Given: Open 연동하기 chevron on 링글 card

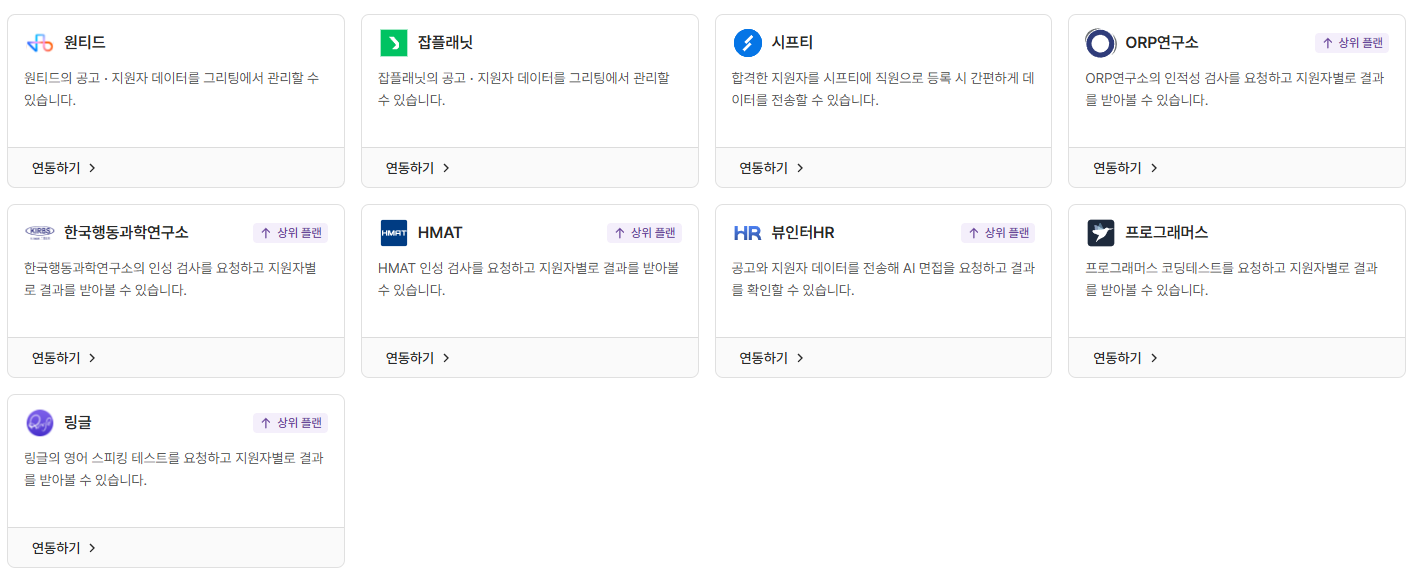Looking at the screenshot, I should (x=92, y=548).
